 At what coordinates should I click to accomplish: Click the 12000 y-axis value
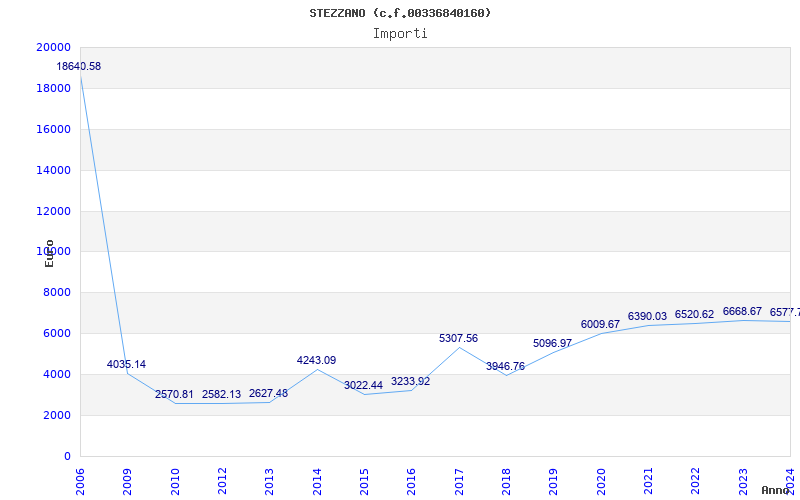pyautogui.click(x=54, y=211)
